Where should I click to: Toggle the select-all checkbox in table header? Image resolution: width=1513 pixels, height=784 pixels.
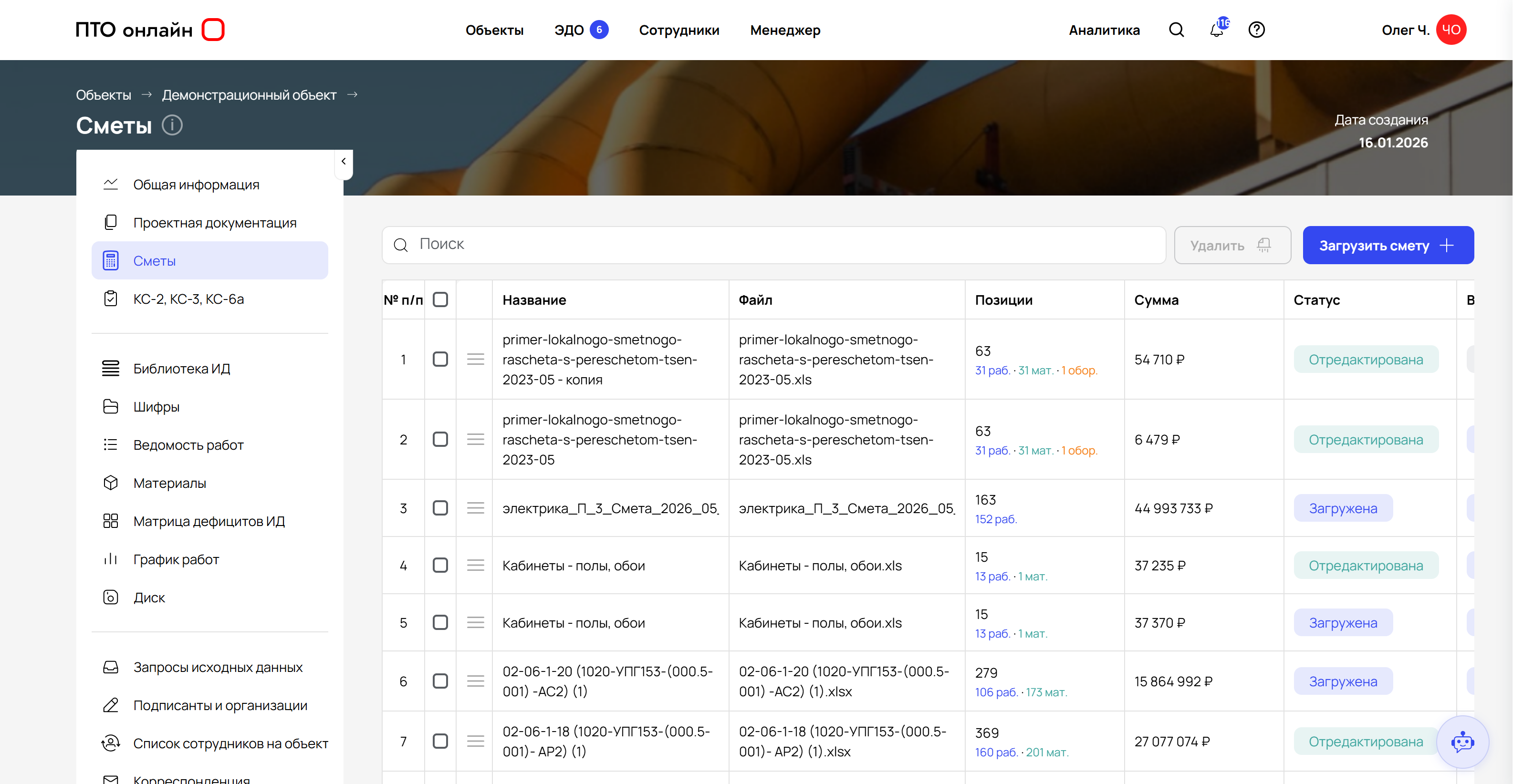[x=440, y=299]
